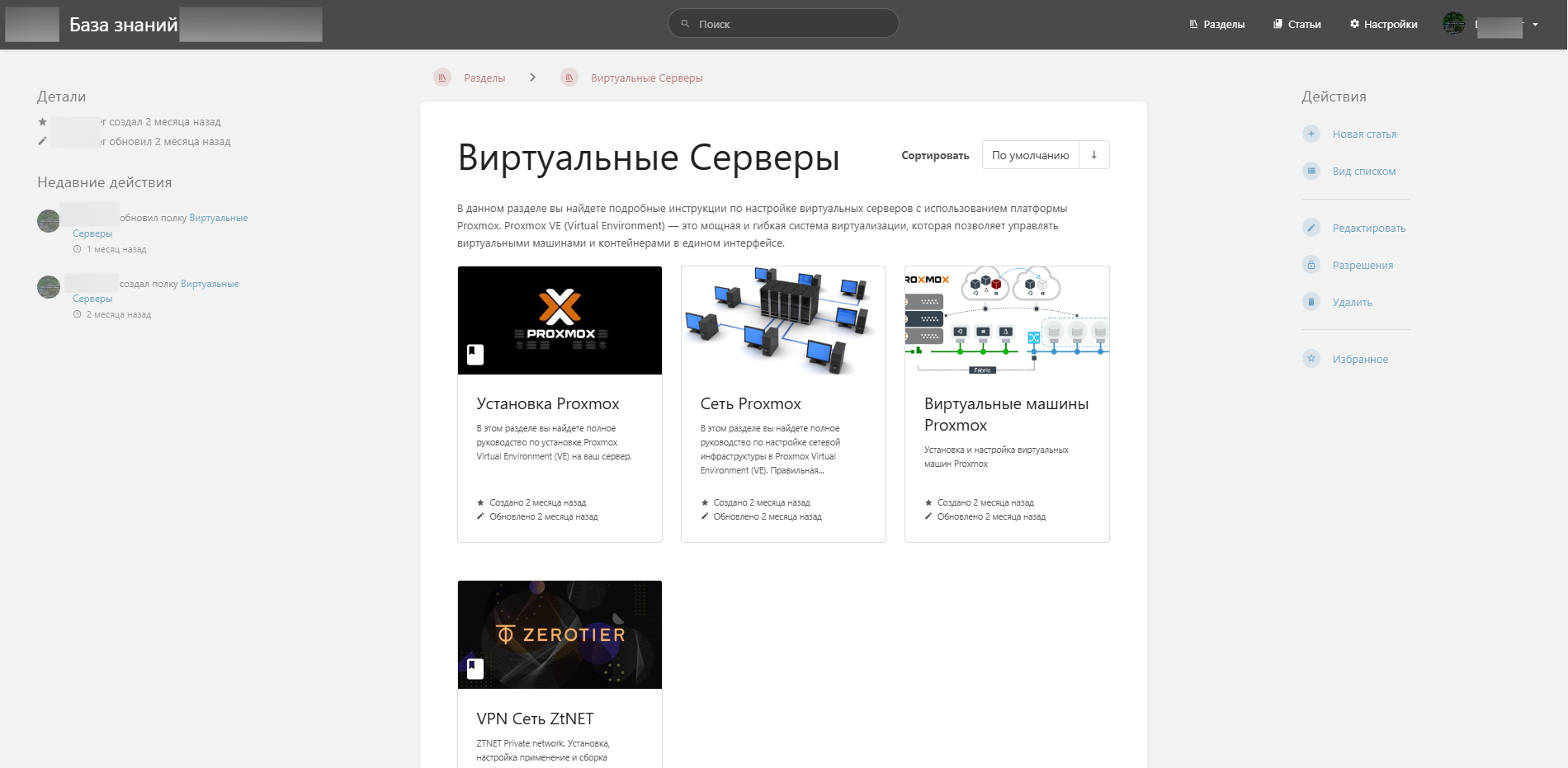Click Создано star icon on Установка Proxmox card
Viewport: 1568px width, 768px height.
tap(480, 502)
